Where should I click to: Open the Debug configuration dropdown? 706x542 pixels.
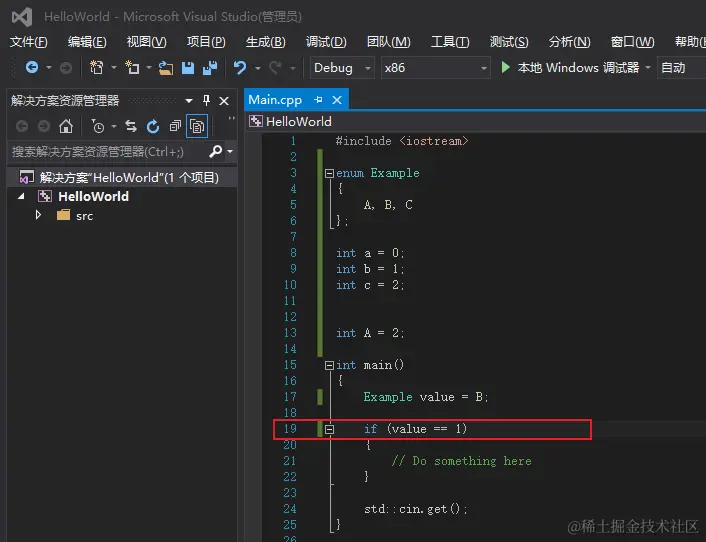[x=342, y=68]
